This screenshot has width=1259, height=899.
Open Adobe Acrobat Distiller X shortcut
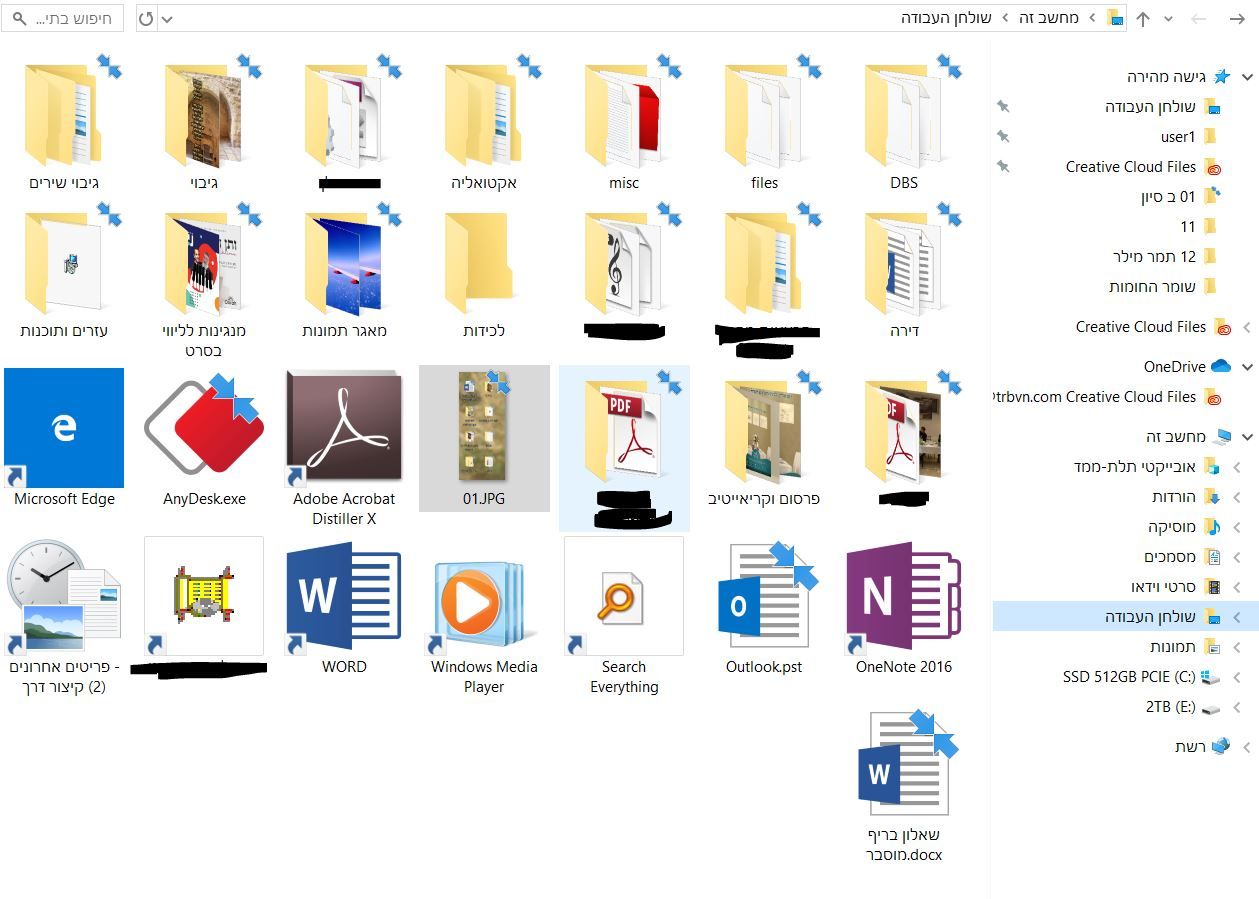click(x=344, y=428)
